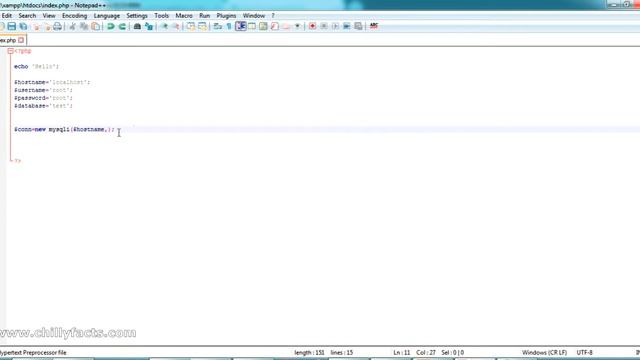Click the $hostname='localhost'; line
Screen dimensions: 640x360
tap(52, 82)
